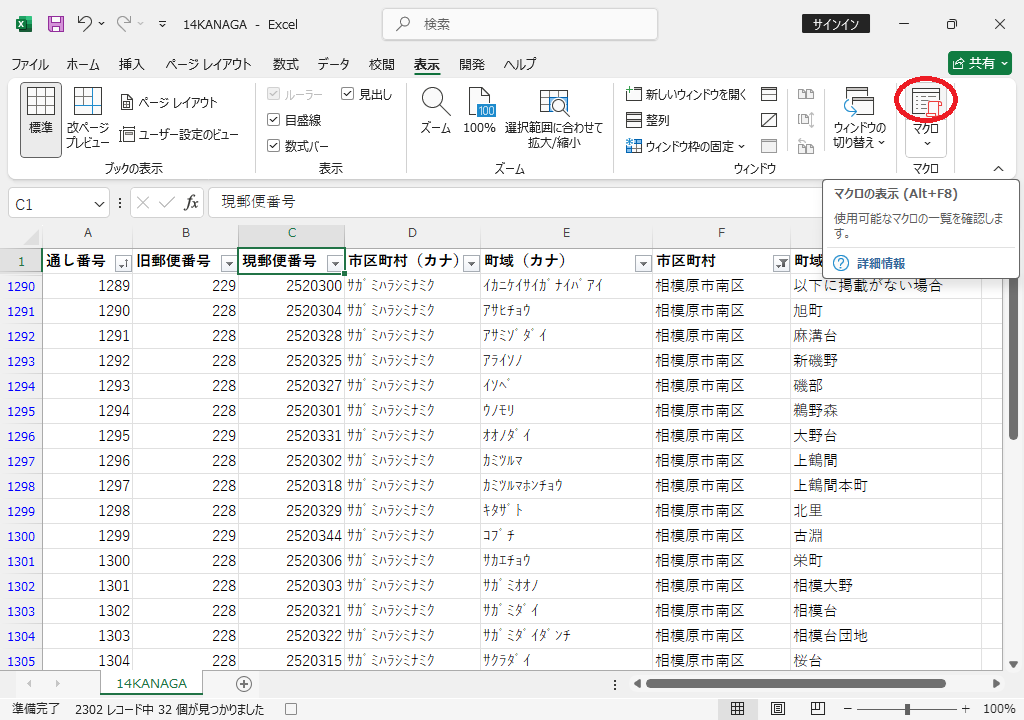Open the ページレイアウト ribbon tab

tap(208, 64)
